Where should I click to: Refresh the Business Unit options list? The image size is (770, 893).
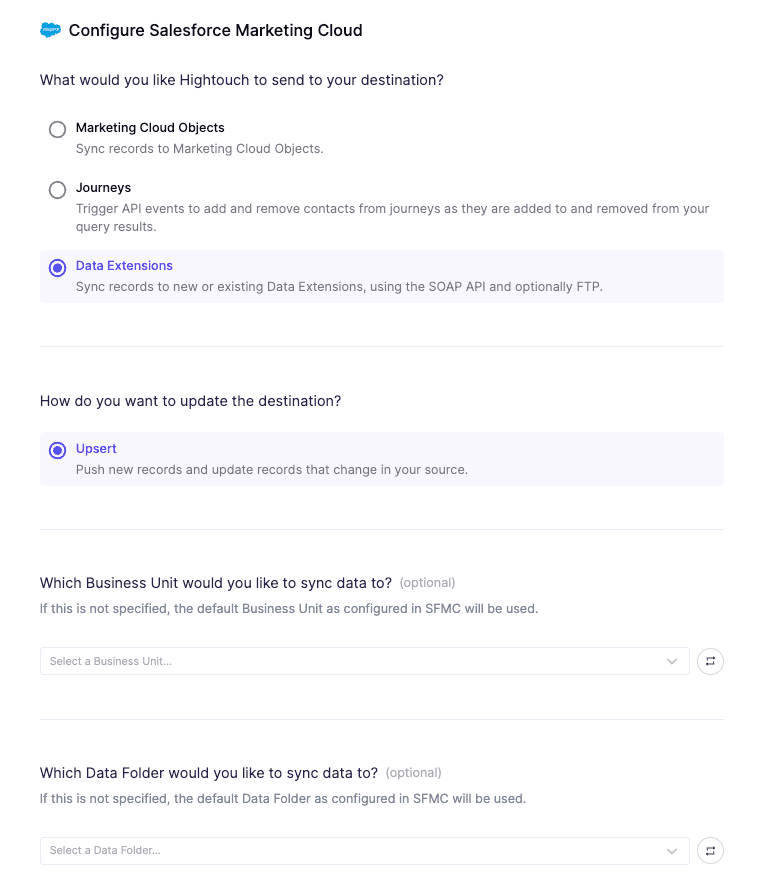[710, 661]
